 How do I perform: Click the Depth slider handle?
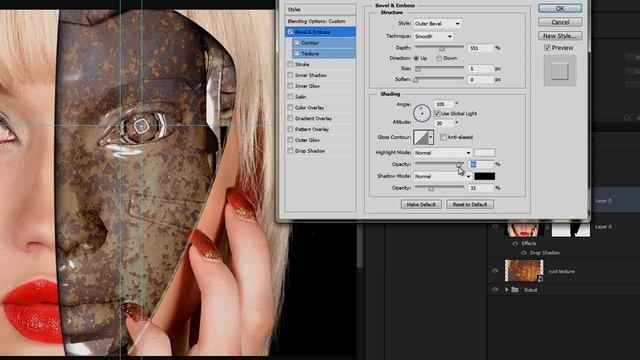coord(442,48)
